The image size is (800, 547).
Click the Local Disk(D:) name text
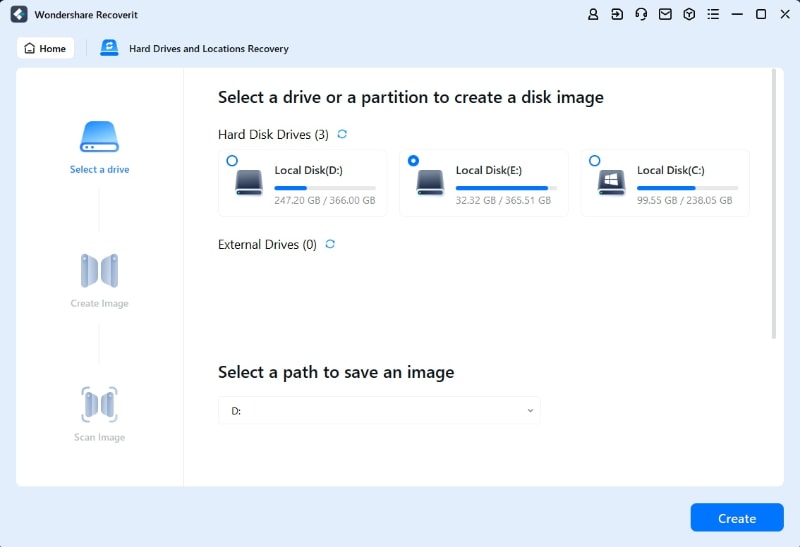pyautogui.click(x=308, y=170)
